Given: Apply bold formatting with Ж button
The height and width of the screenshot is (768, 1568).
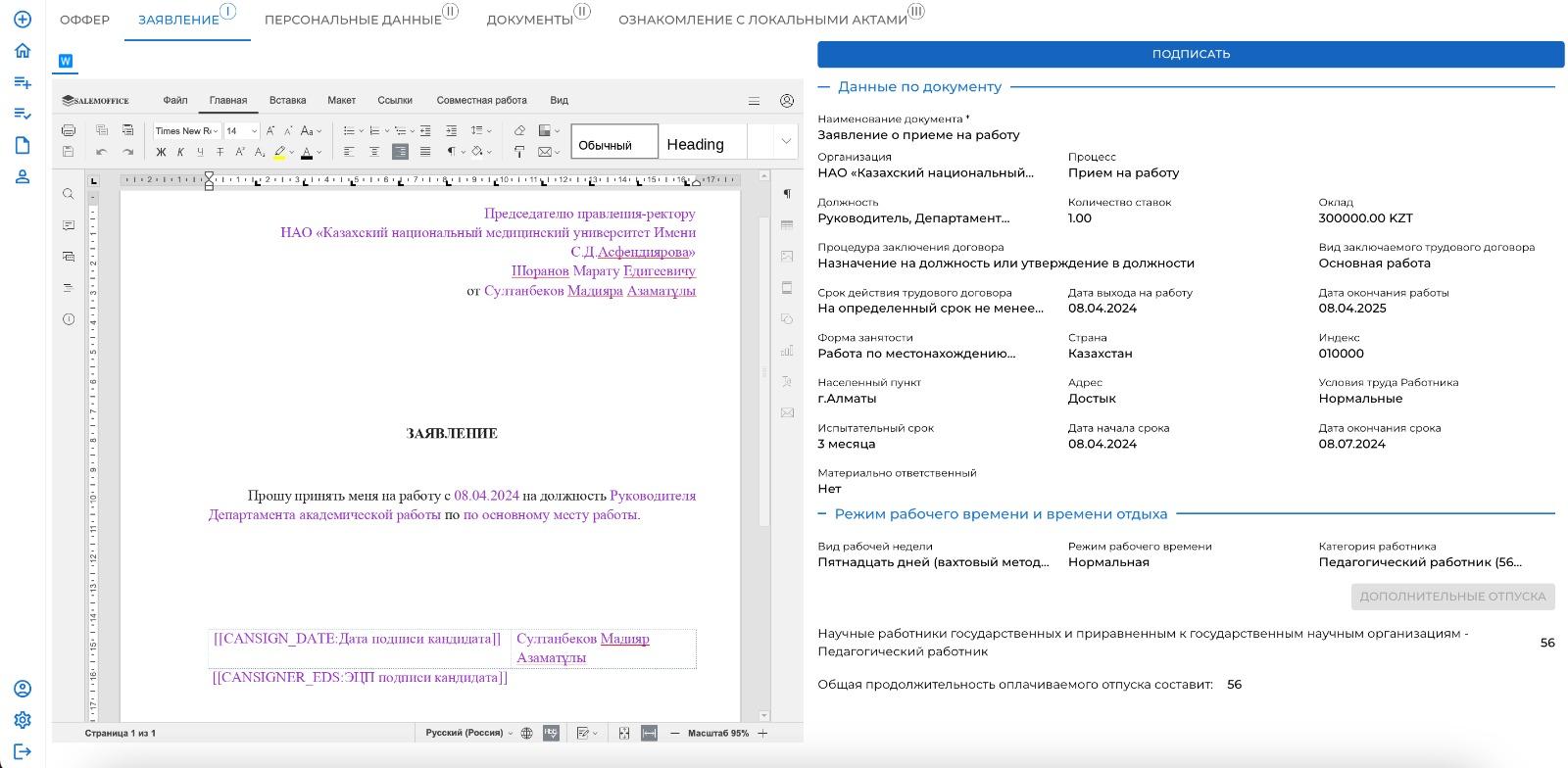Looking at the screenshot, I should (x=161, y=152).
